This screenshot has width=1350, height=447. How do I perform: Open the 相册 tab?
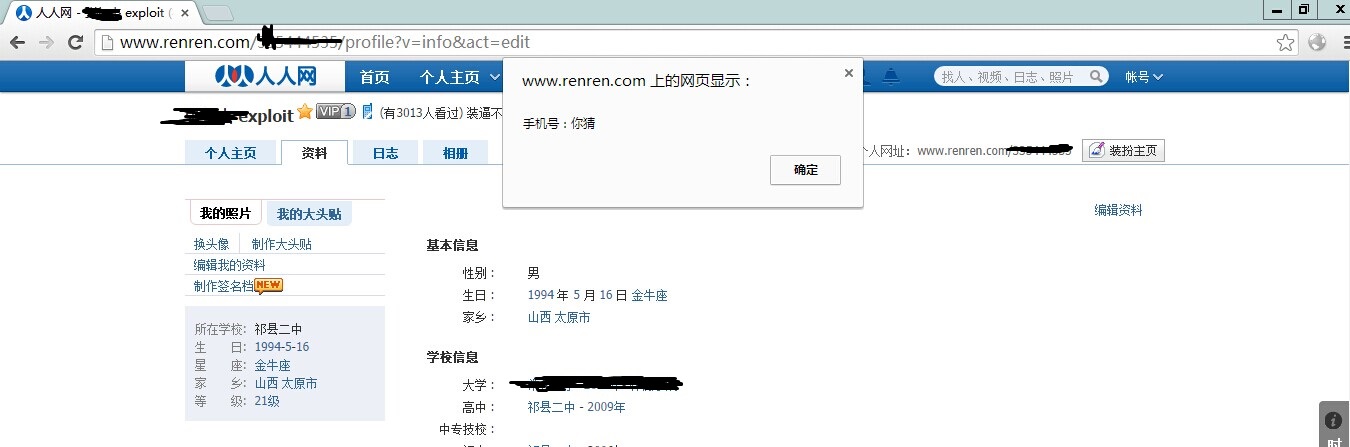(x=455, y=153)
